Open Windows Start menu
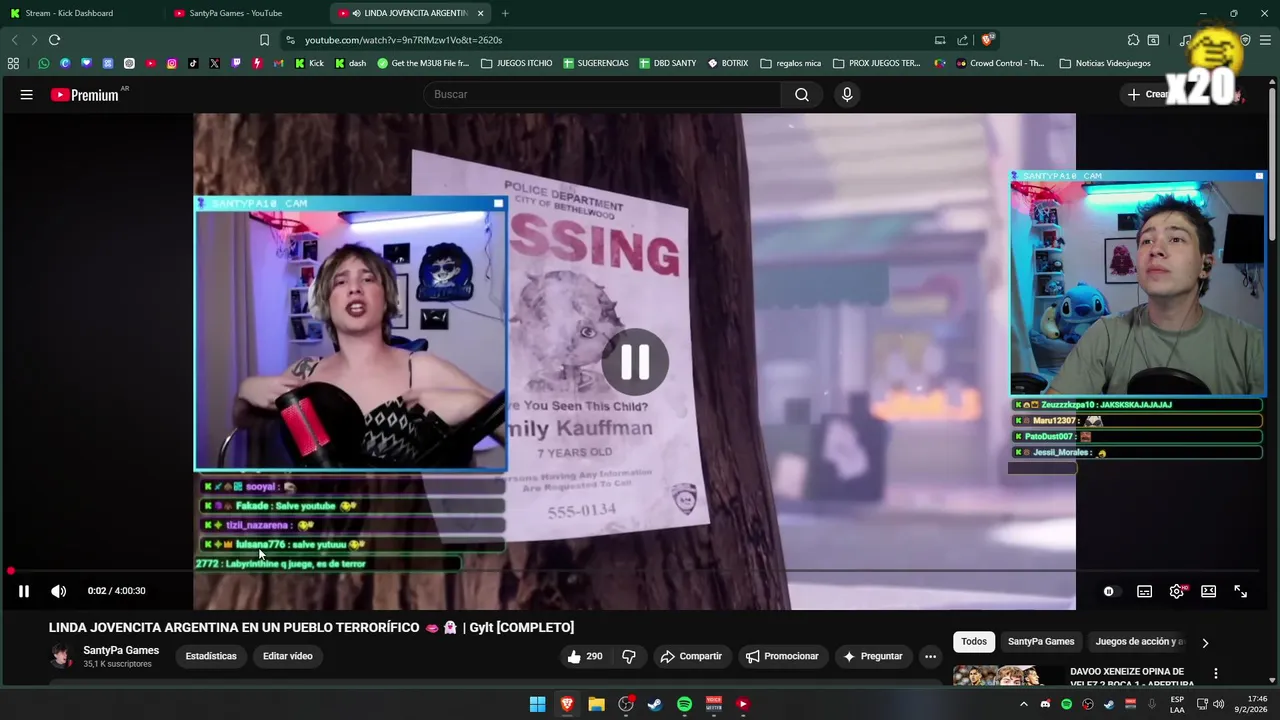This screenshot has width=1280, height=720. 537,704
